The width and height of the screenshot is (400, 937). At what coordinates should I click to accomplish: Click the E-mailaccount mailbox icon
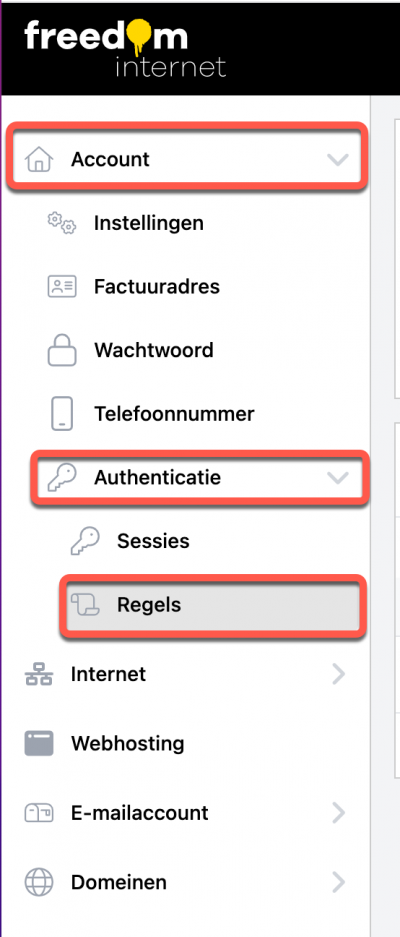39,813
